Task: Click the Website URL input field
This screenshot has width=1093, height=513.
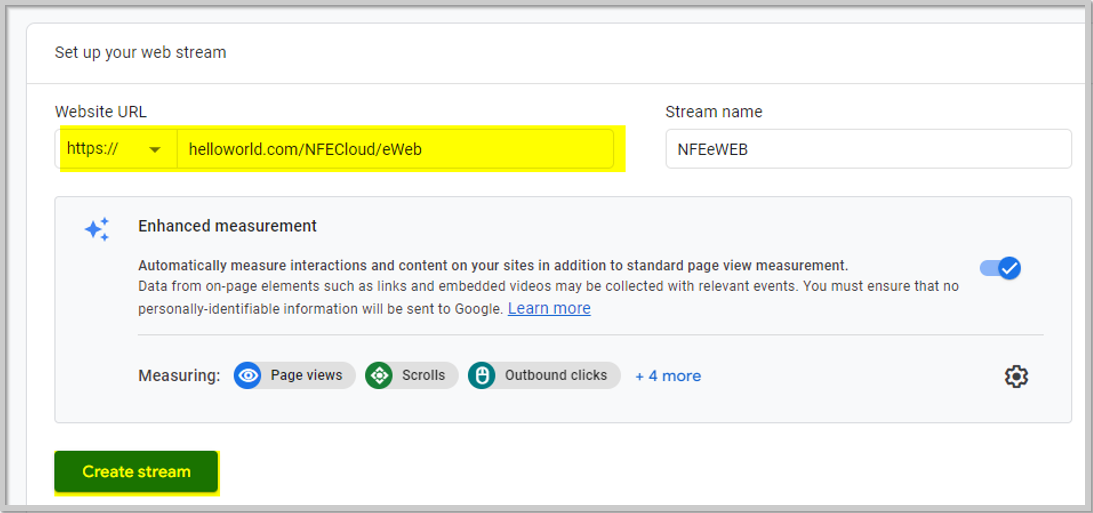Action: click(395, 149)
